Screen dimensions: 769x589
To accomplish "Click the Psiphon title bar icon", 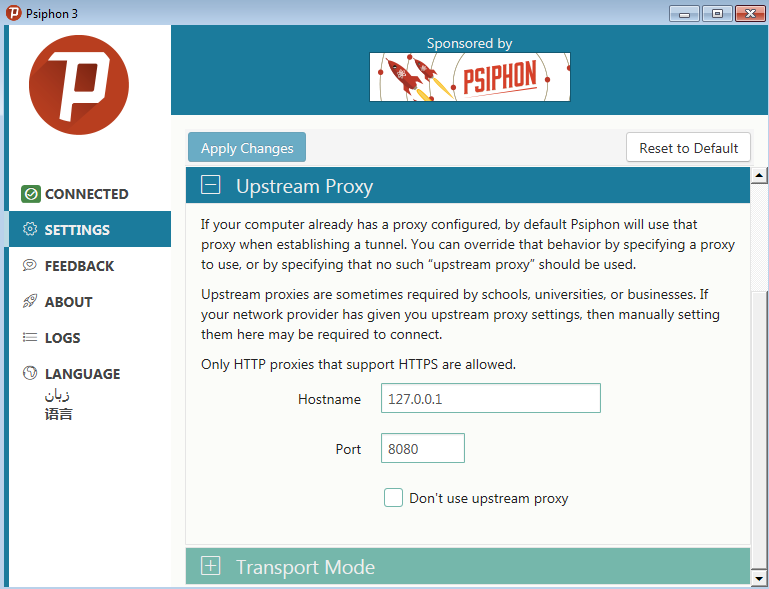I will [14, 13].
